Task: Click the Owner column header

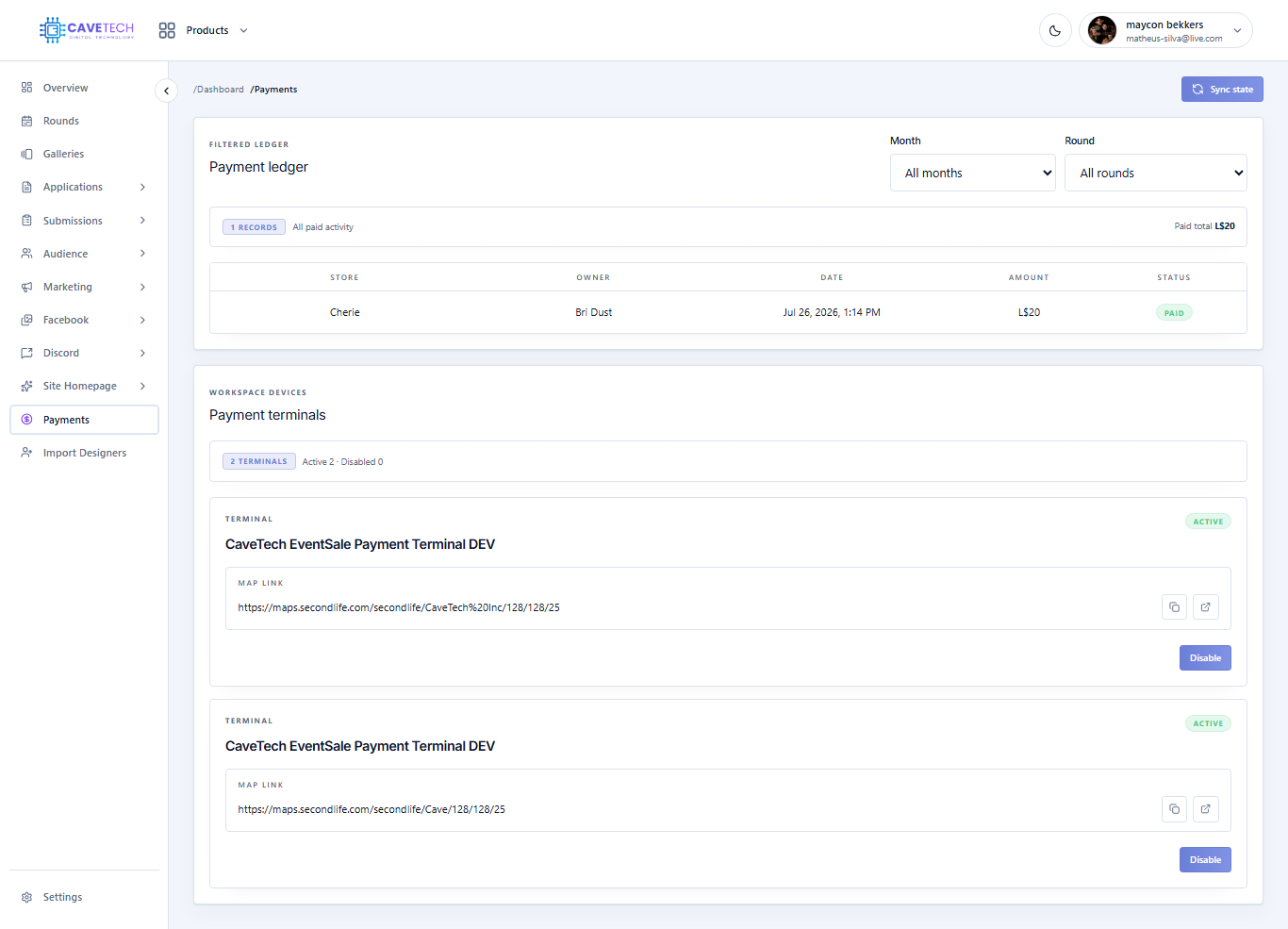Action: (x=593, y=277)
